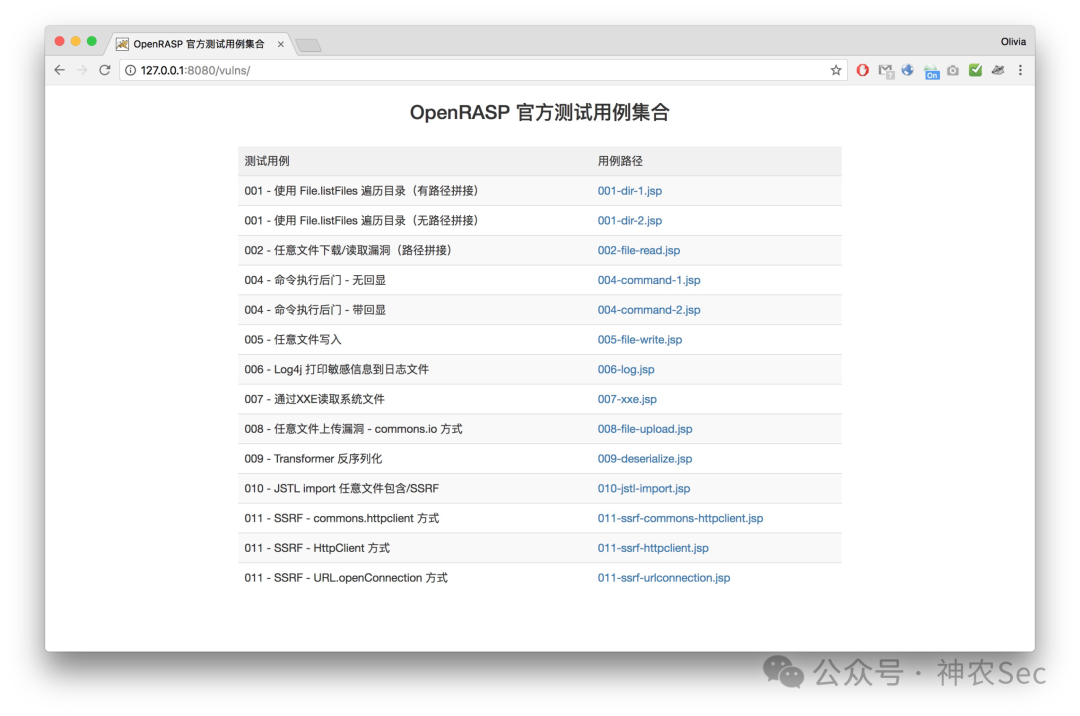Open the 010-jstl-import.jsp link

(x=643, y=488)
